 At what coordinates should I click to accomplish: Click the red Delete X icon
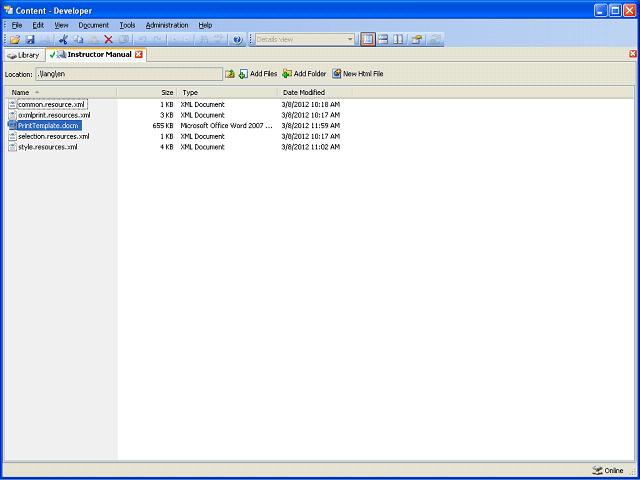[x=108, y=40]
